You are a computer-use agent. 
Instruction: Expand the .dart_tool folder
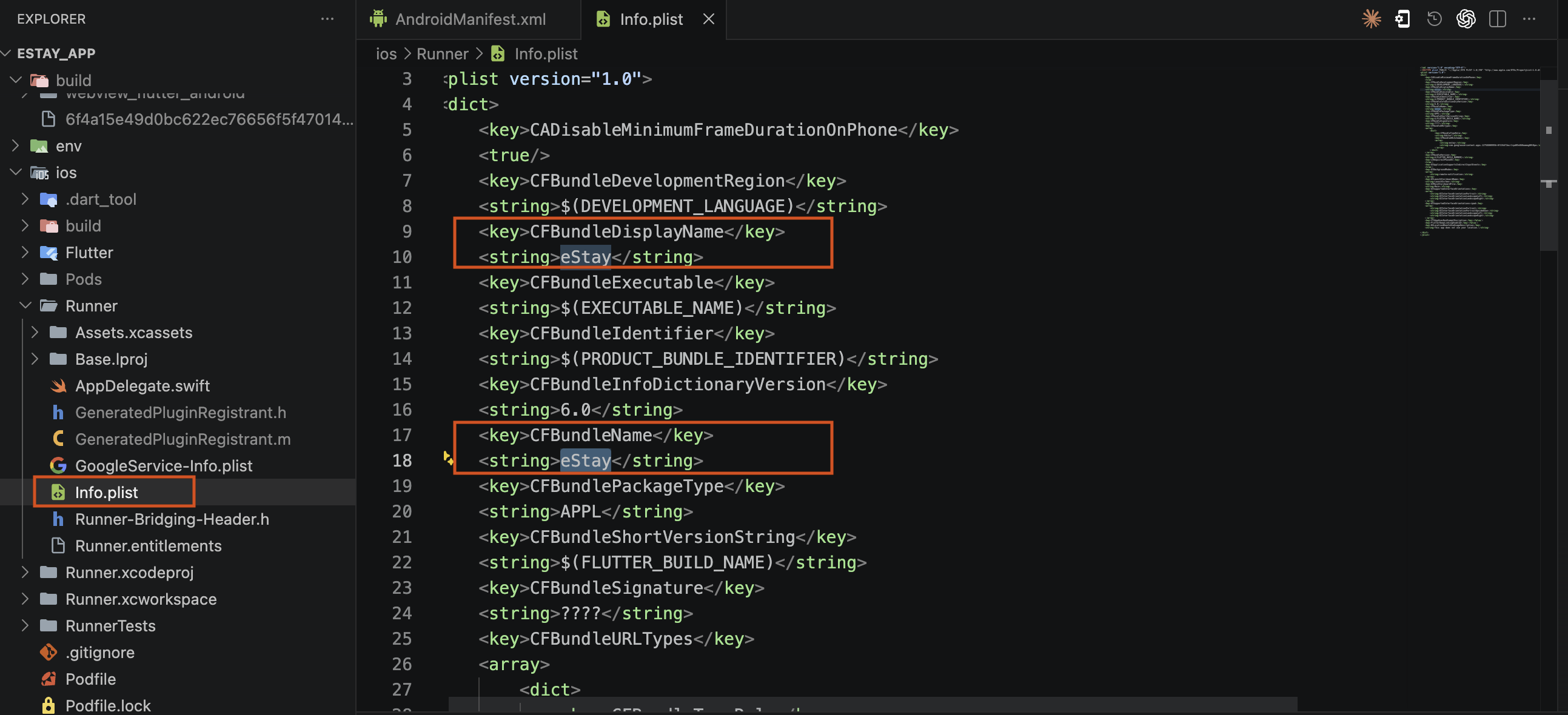point(25,199)
